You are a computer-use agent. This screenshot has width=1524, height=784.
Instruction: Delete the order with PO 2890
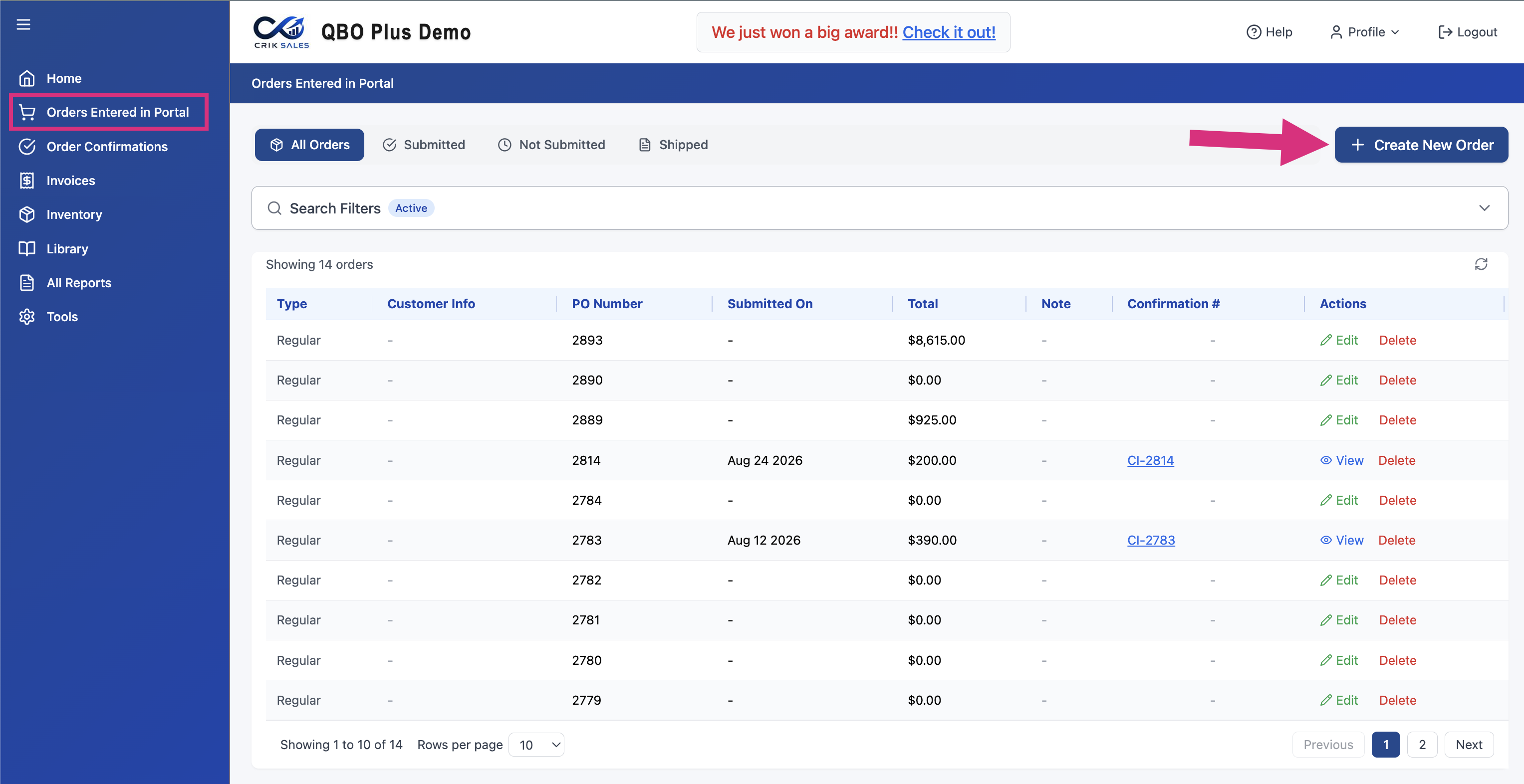click(1397, 380)
